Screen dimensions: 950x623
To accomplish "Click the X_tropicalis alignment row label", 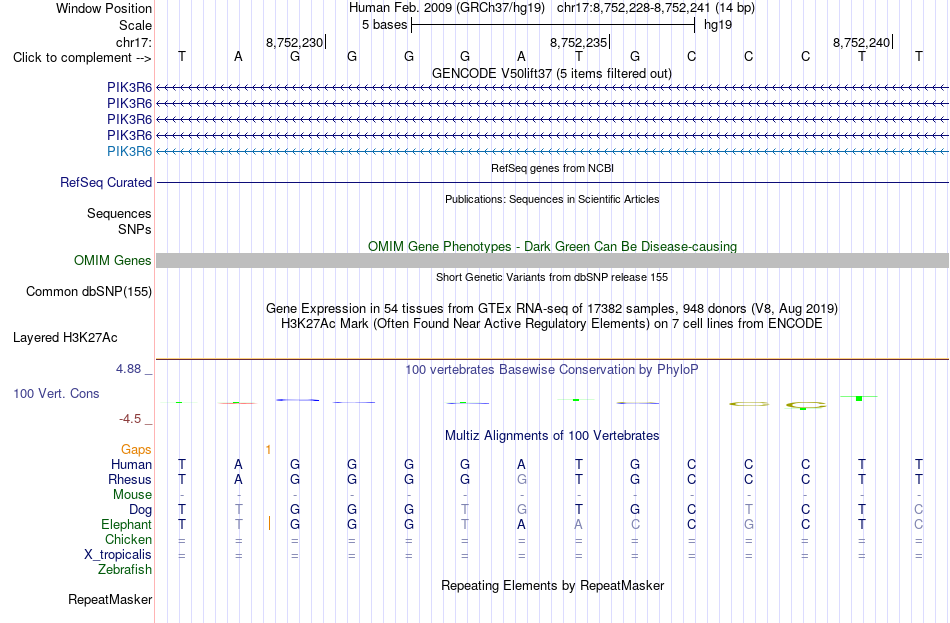I will point(118,555).
